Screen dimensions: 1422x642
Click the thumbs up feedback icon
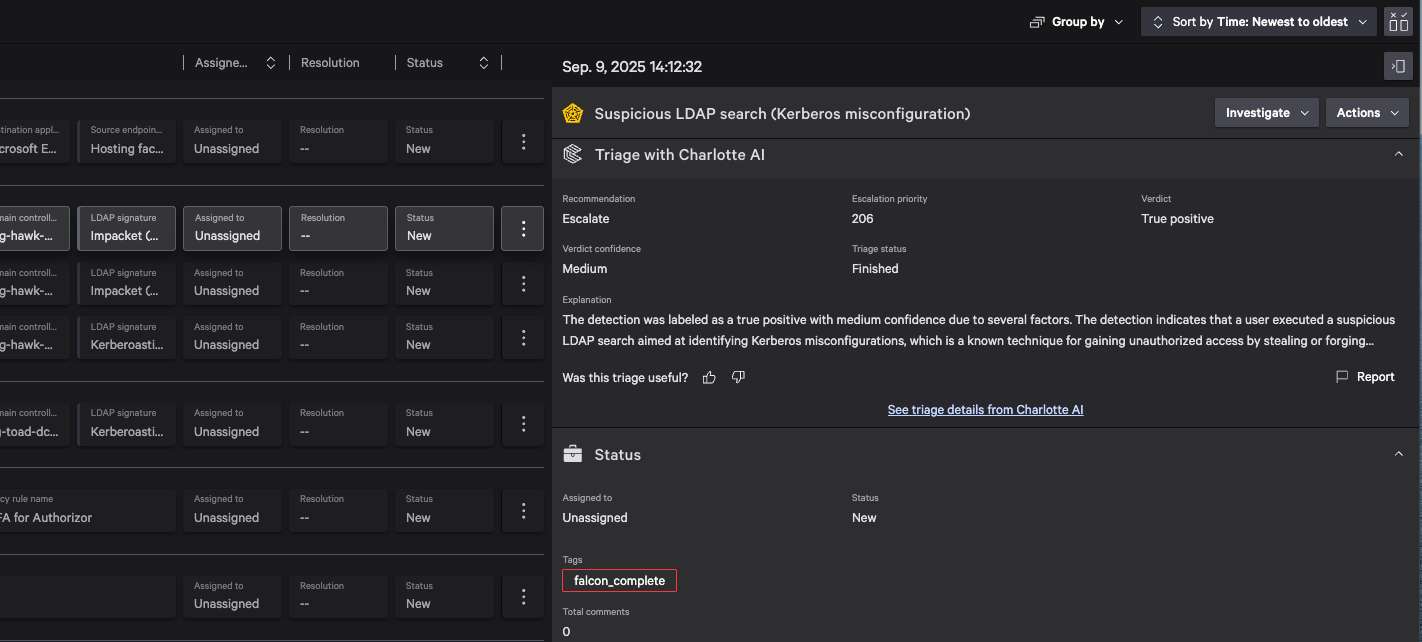pyautogui.click(x=709, y=377)
